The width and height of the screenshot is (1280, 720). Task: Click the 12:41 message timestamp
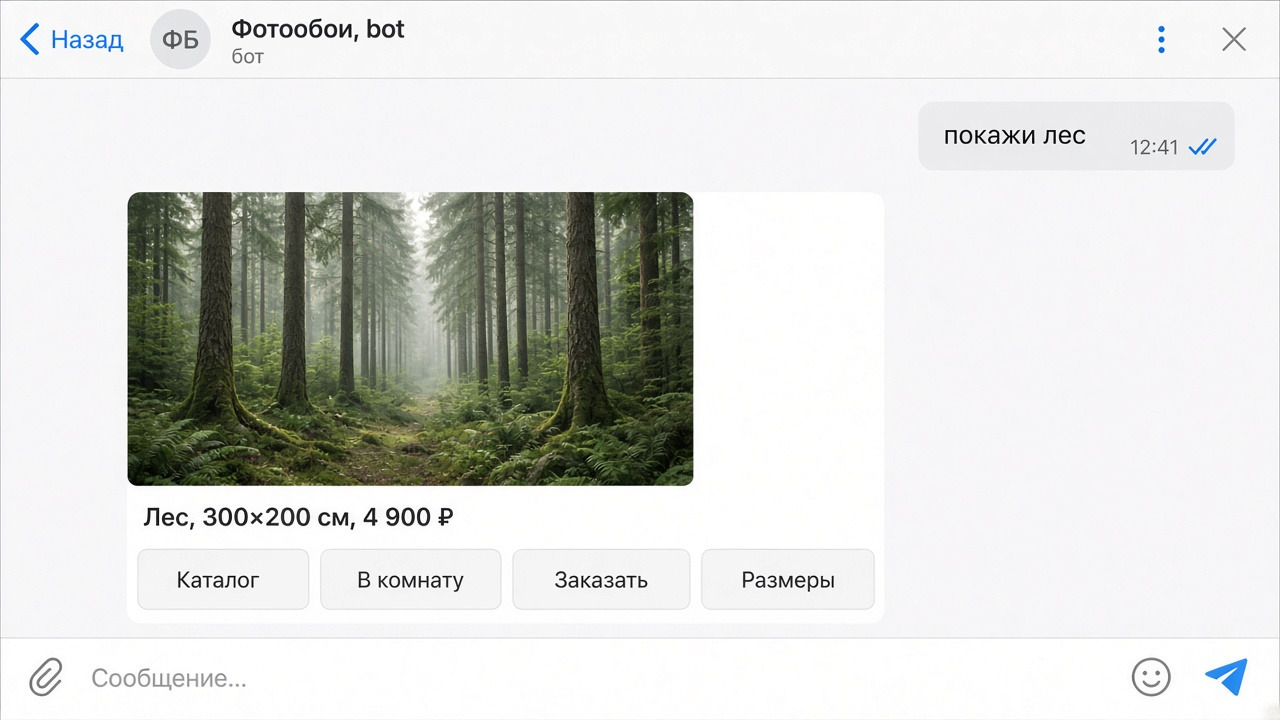coord(1154,148)
